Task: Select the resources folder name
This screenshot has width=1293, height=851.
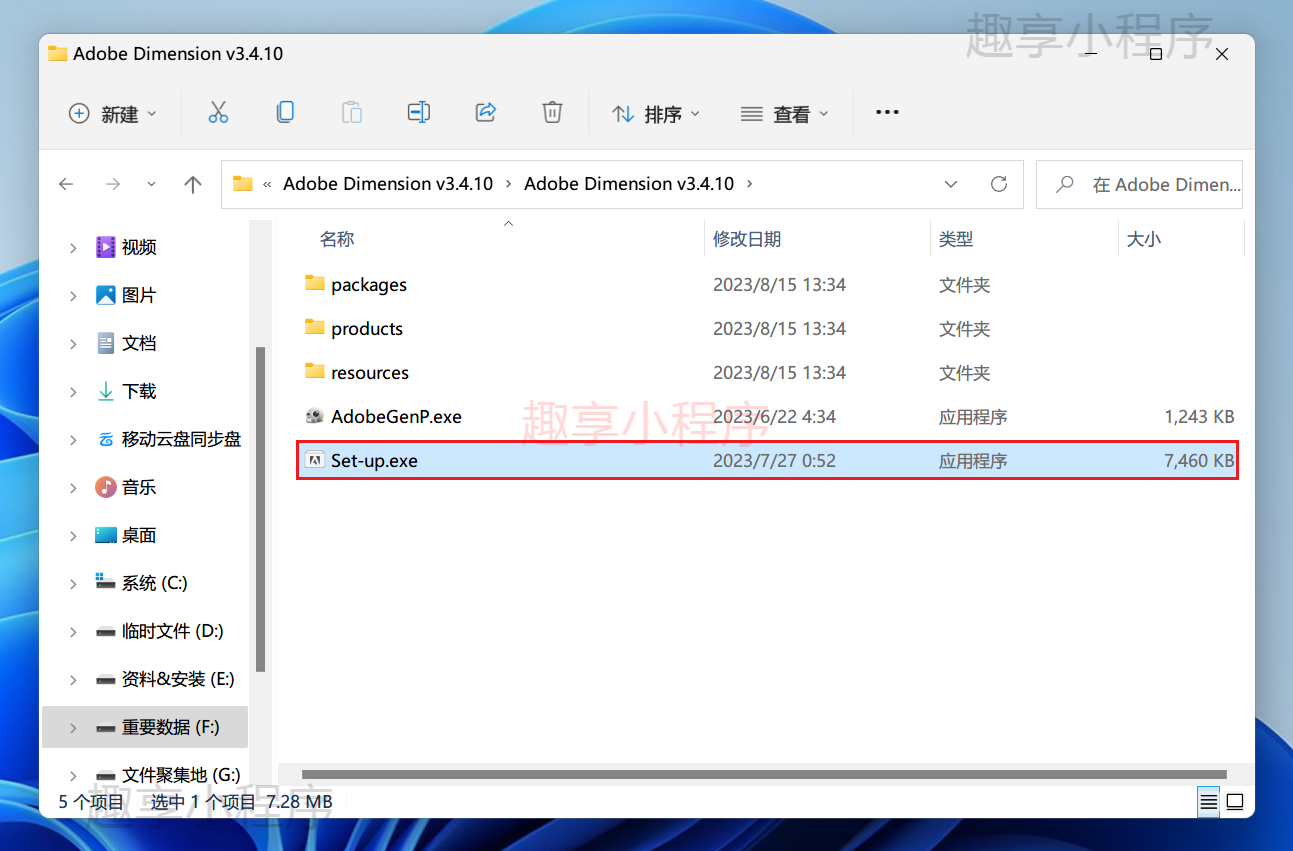Action: pyautogui.click(x=370, y=373)
